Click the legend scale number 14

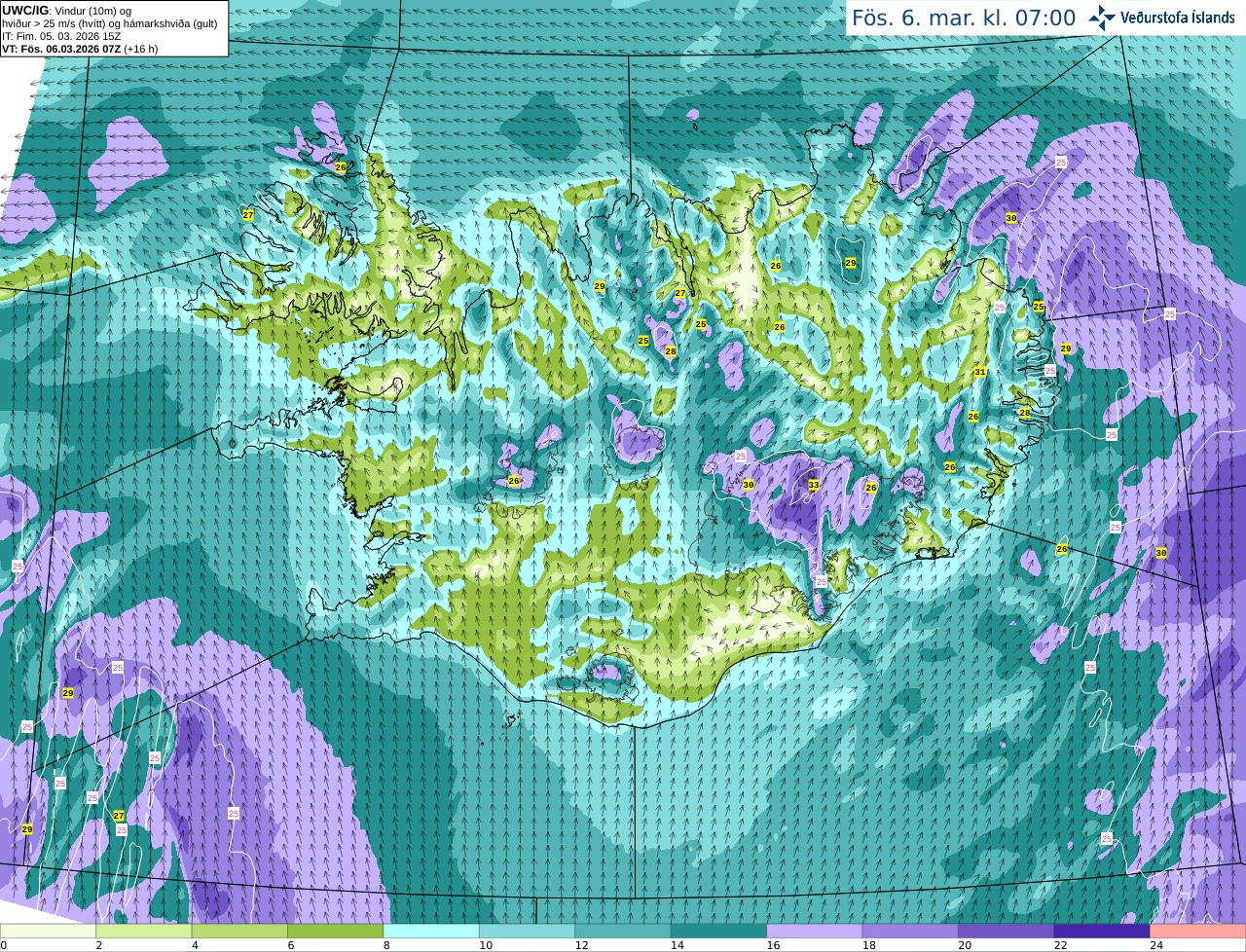click(677, 945)
